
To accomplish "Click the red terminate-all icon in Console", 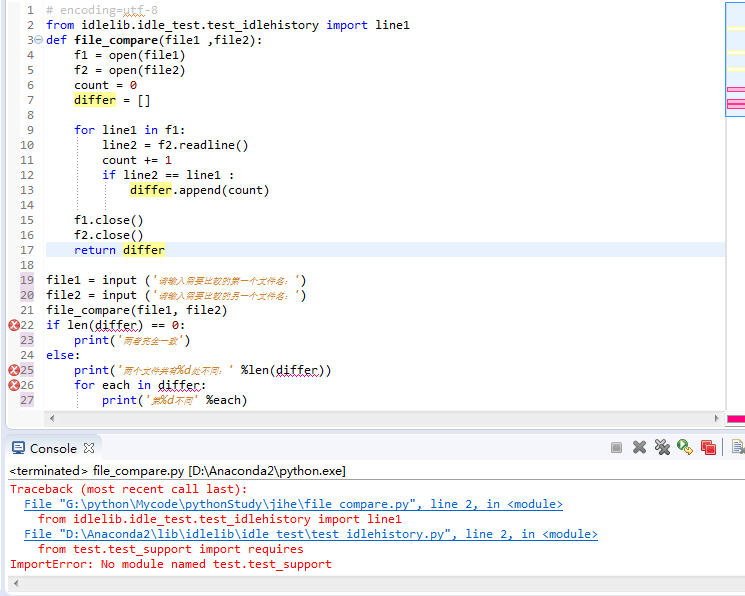I will tap(708, 447).
